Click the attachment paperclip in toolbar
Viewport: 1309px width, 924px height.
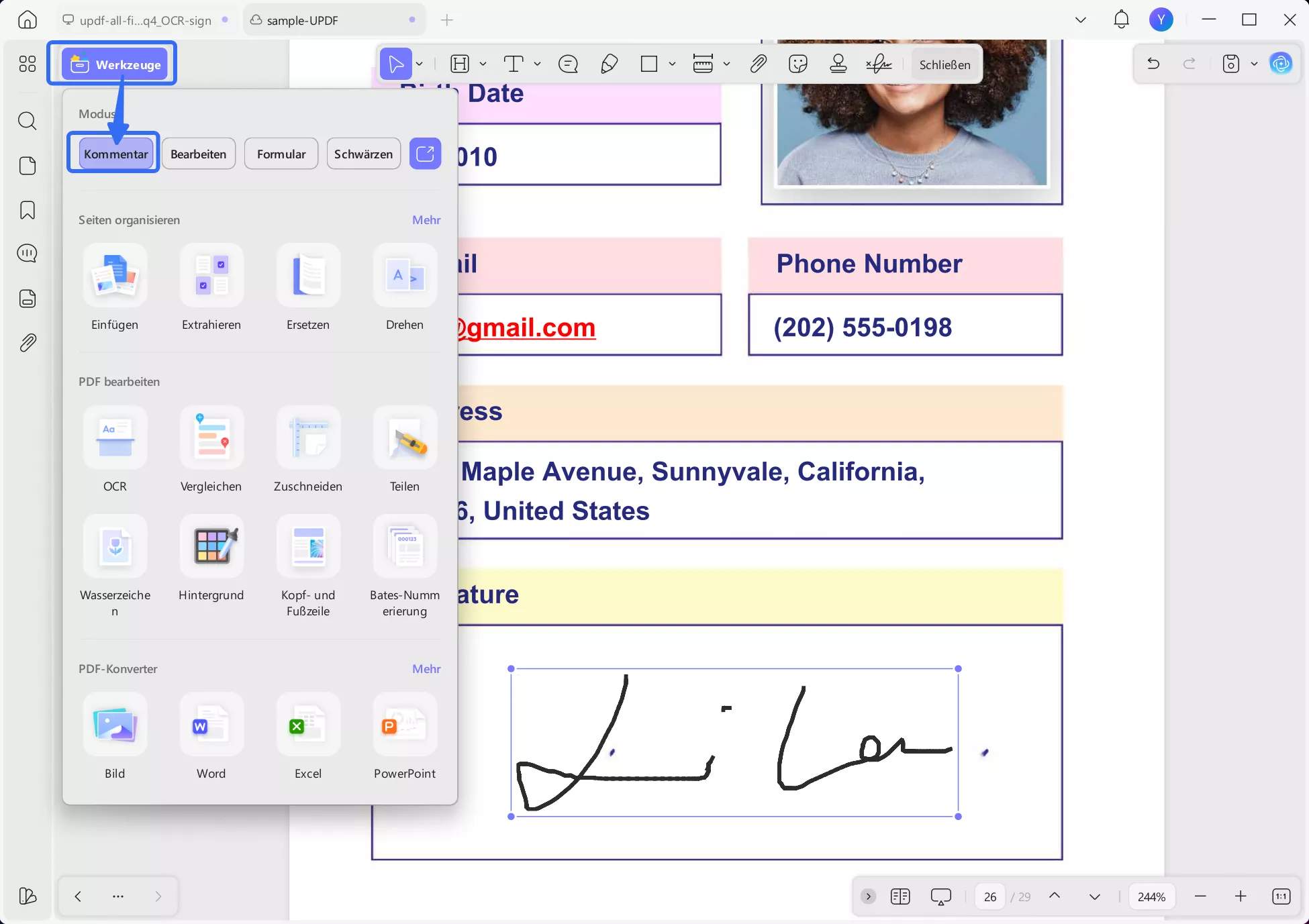coord(758,64)
